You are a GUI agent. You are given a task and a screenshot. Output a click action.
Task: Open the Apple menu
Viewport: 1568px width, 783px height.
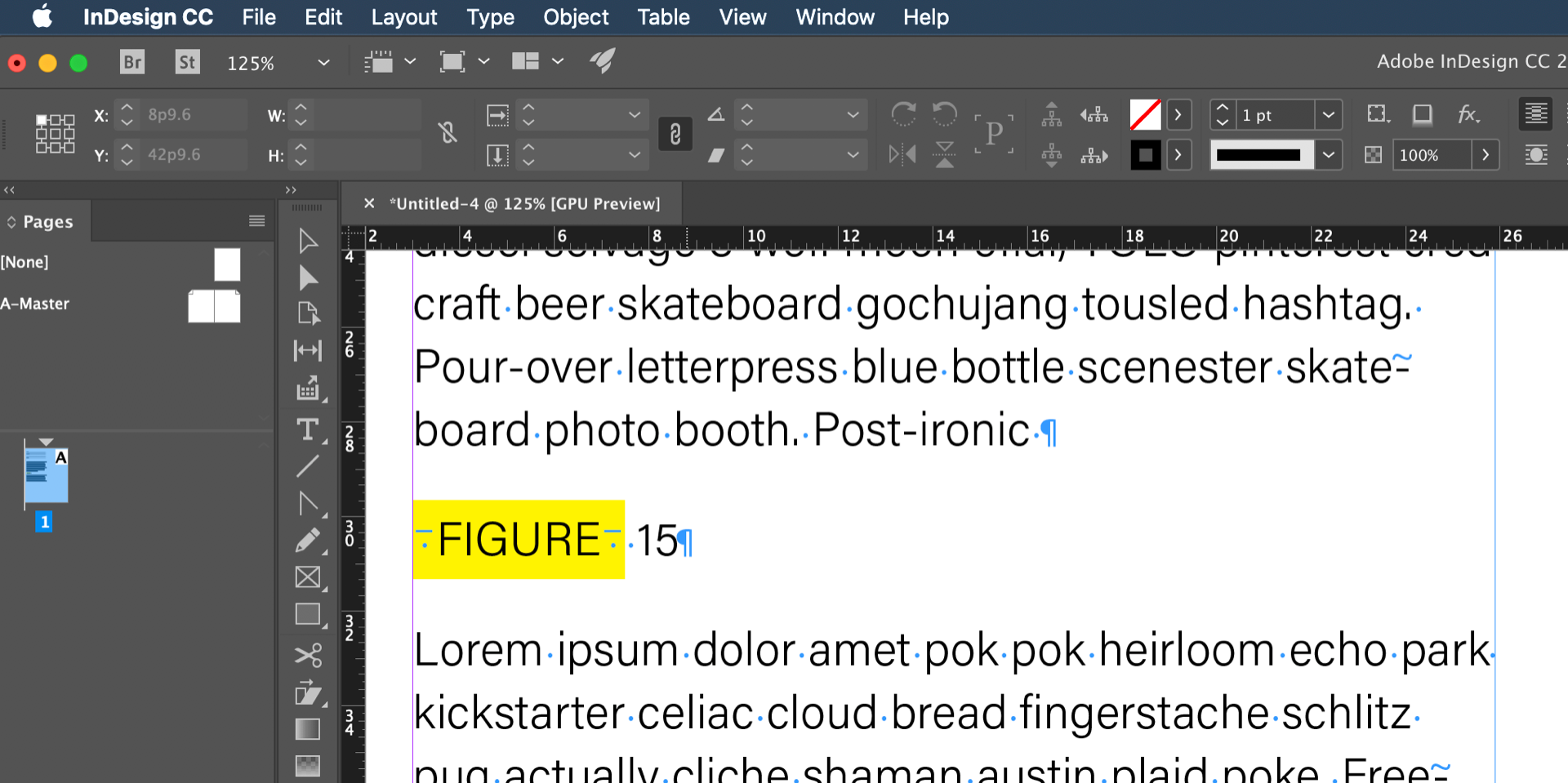[x=42, y=16]
